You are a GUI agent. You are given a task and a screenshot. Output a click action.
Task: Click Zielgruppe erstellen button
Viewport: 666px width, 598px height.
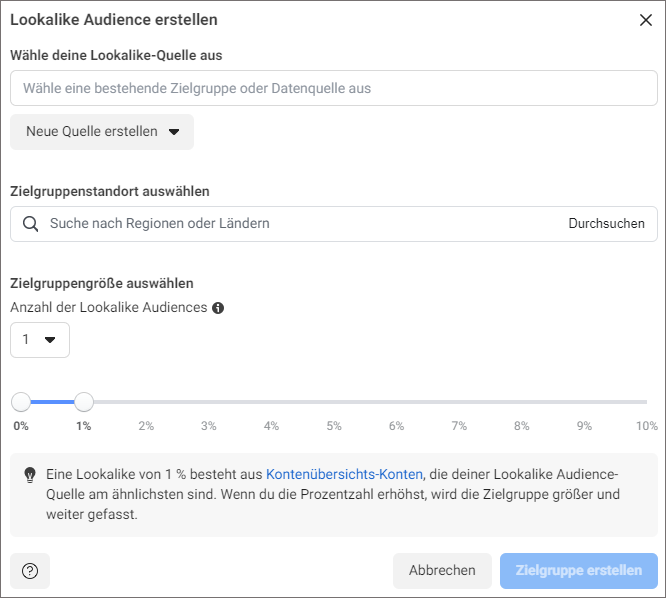click(x=579, y=571)
